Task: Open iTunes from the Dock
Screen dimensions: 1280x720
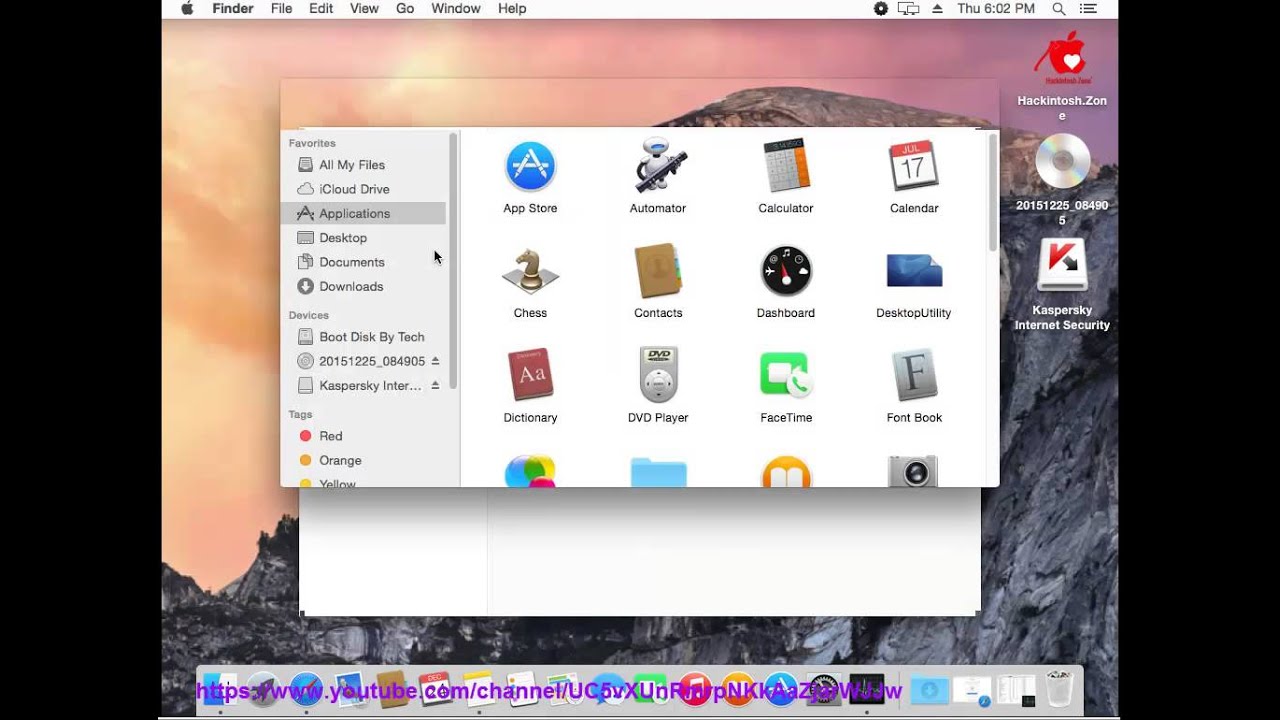Action: tap(694, 690)
